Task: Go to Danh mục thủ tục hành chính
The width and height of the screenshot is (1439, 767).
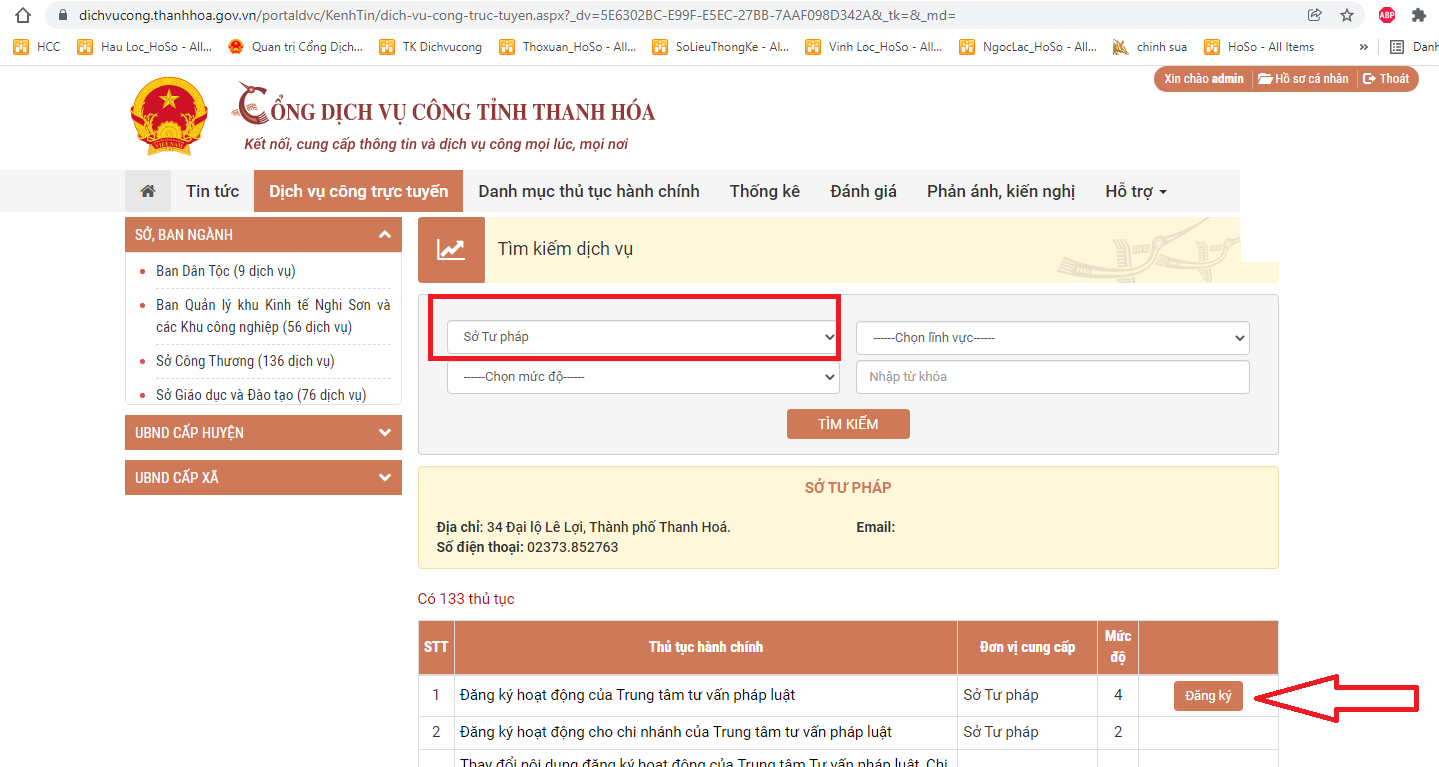Action: click(x=588, y=191)
